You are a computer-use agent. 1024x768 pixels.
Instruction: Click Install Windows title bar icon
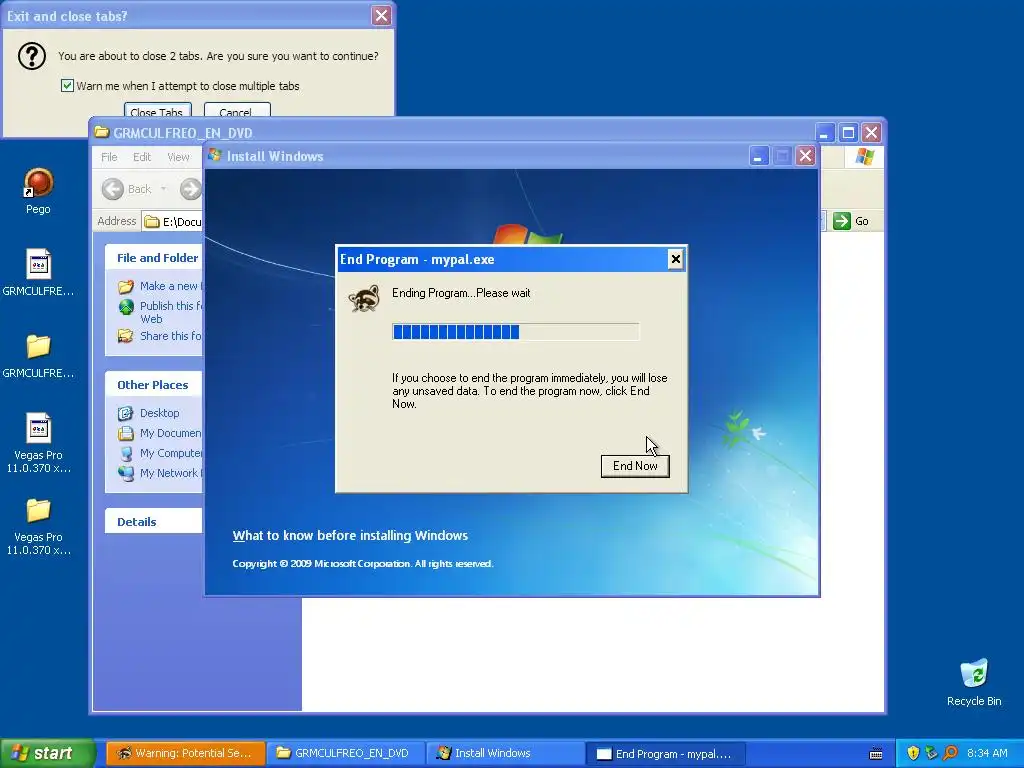tap(215, 155)
